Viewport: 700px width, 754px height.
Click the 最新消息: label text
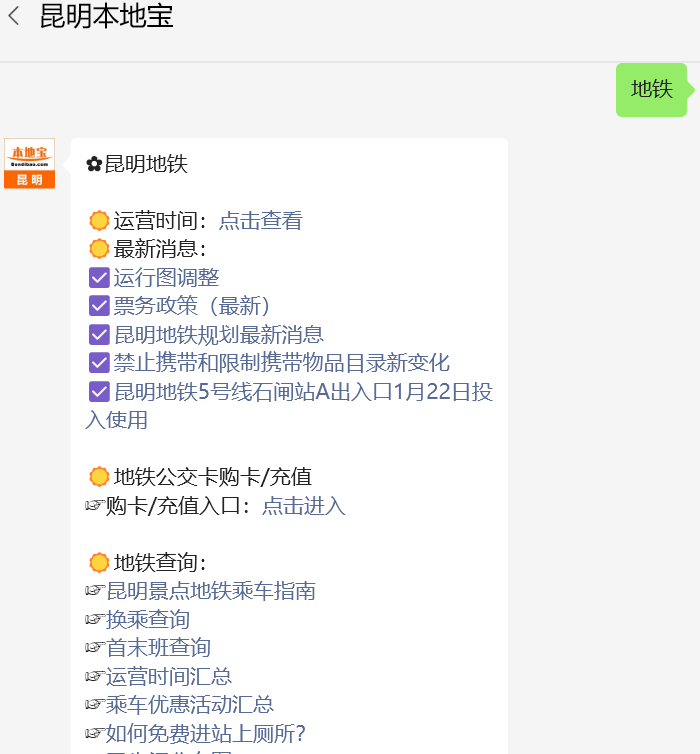tap(160, 249)
